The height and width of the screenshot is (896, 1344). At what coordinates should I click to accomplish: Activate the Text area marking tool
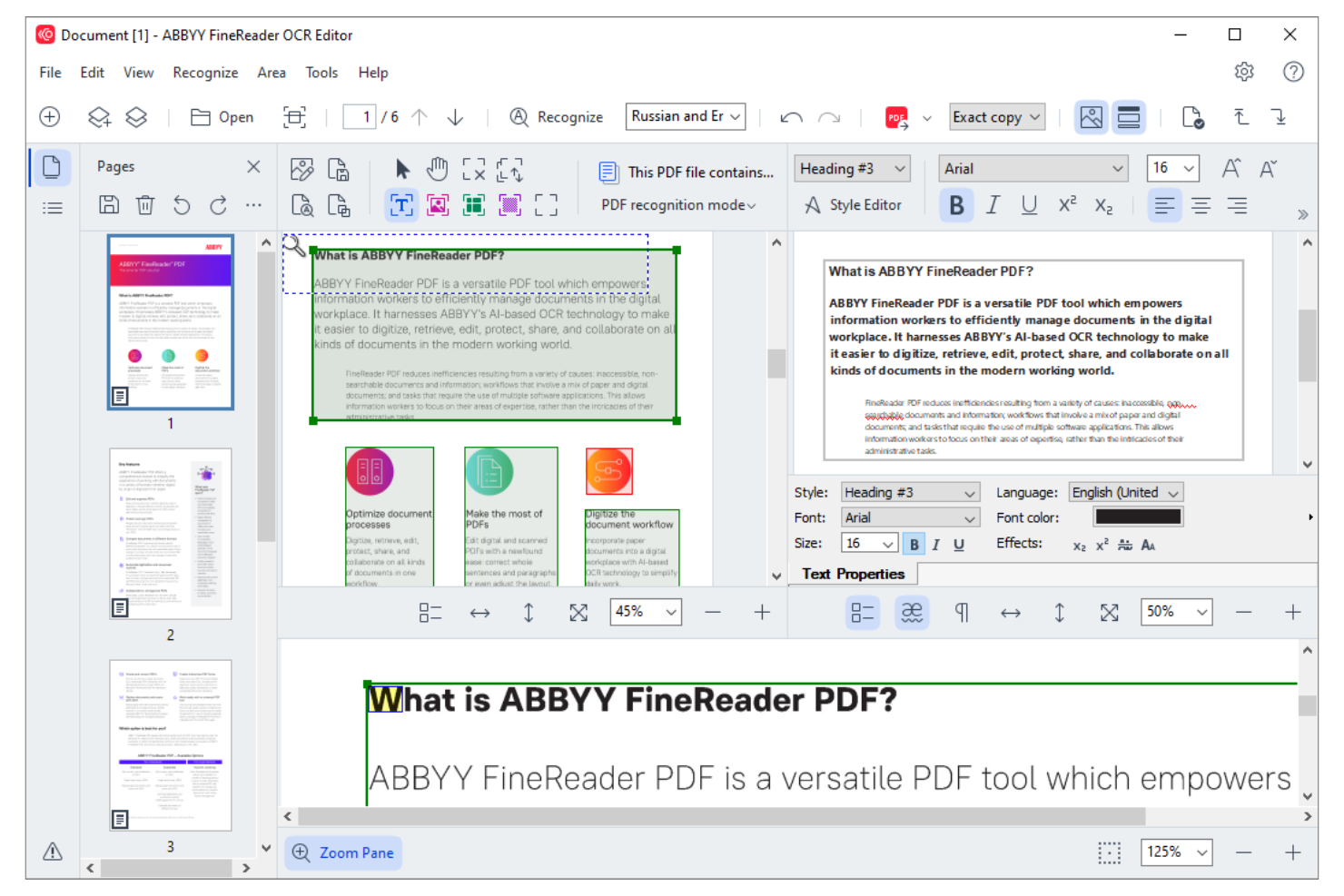pyautogui.click(x=400, y=205)
